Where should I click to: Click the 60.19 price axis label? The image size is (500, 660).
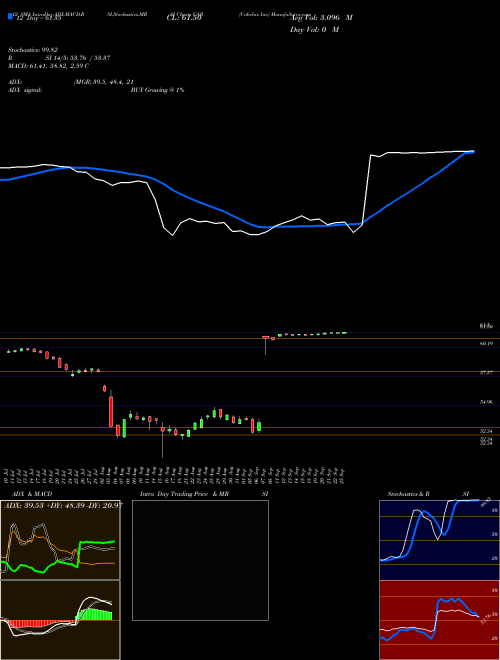click(486, 344)
